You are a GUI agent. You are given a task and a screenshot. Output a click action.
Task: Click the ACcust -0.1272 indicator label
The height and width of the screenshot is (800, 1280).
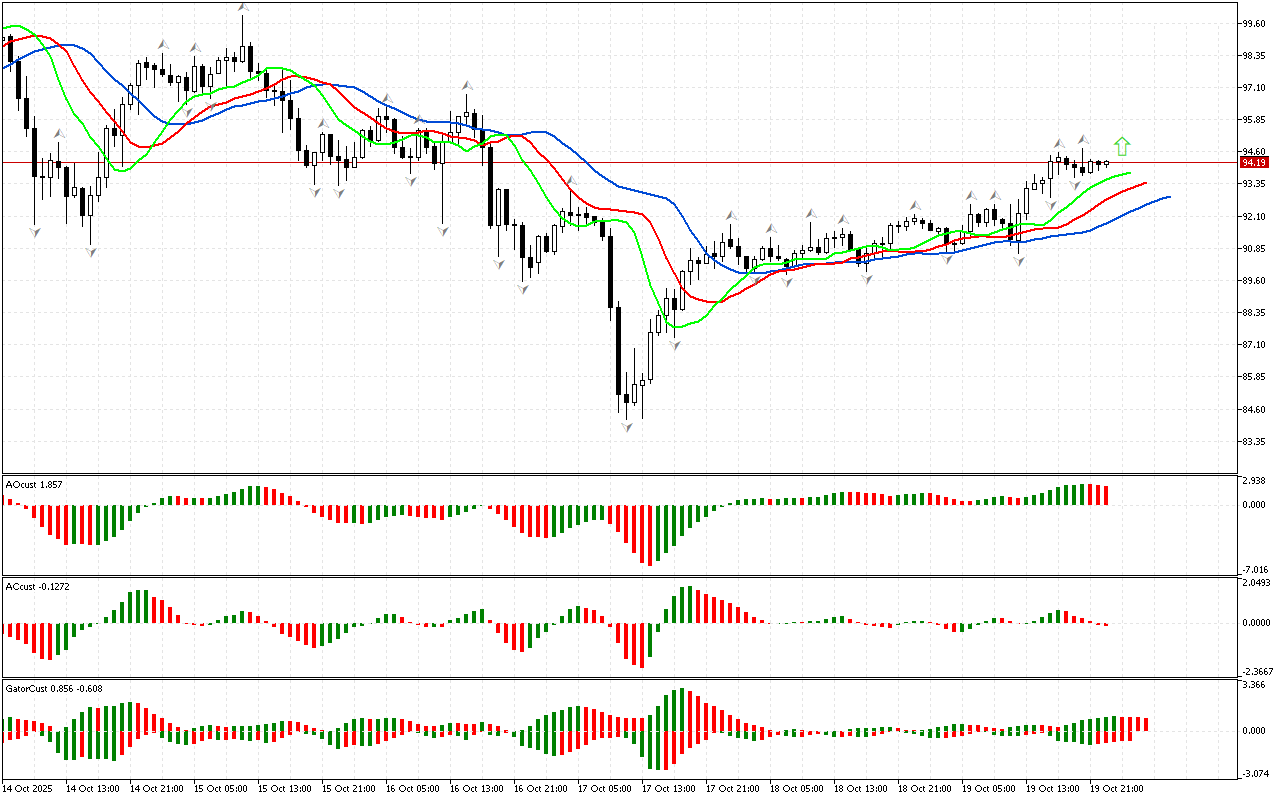pos(38,586)
